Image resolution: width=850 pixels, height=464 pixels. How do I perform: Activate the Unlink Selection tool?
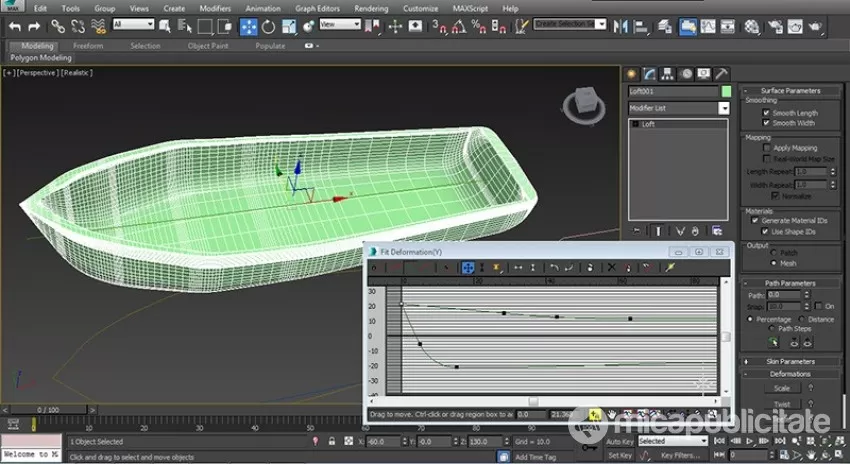pyautogui.click(x=78, y=26)
